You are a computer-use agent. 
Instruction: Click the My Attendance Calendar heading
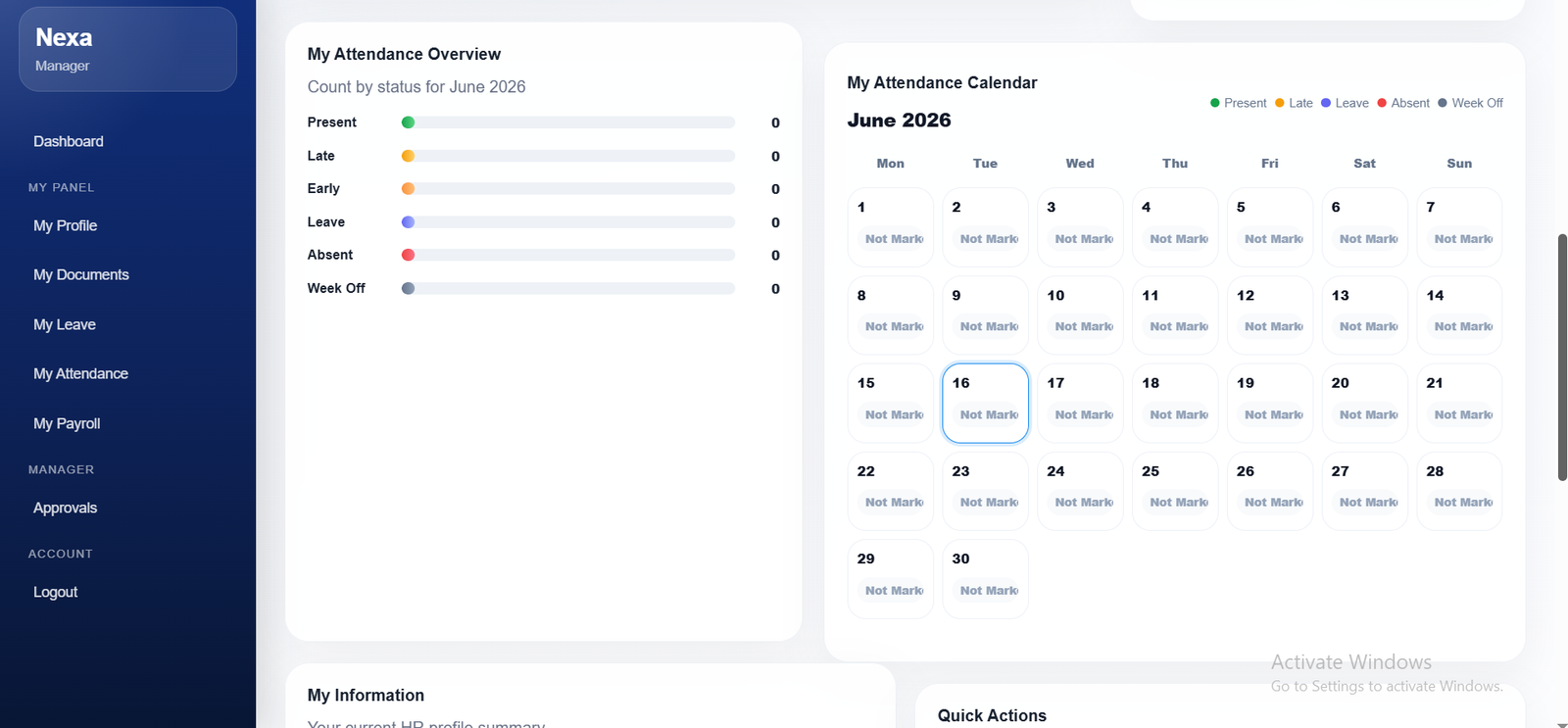click(942, 82)
